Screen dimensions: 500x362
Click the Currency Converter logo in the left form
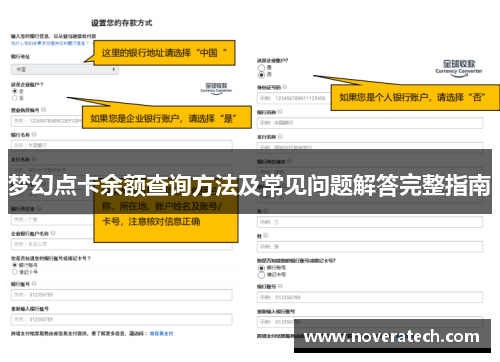click(x=216, y=88)
